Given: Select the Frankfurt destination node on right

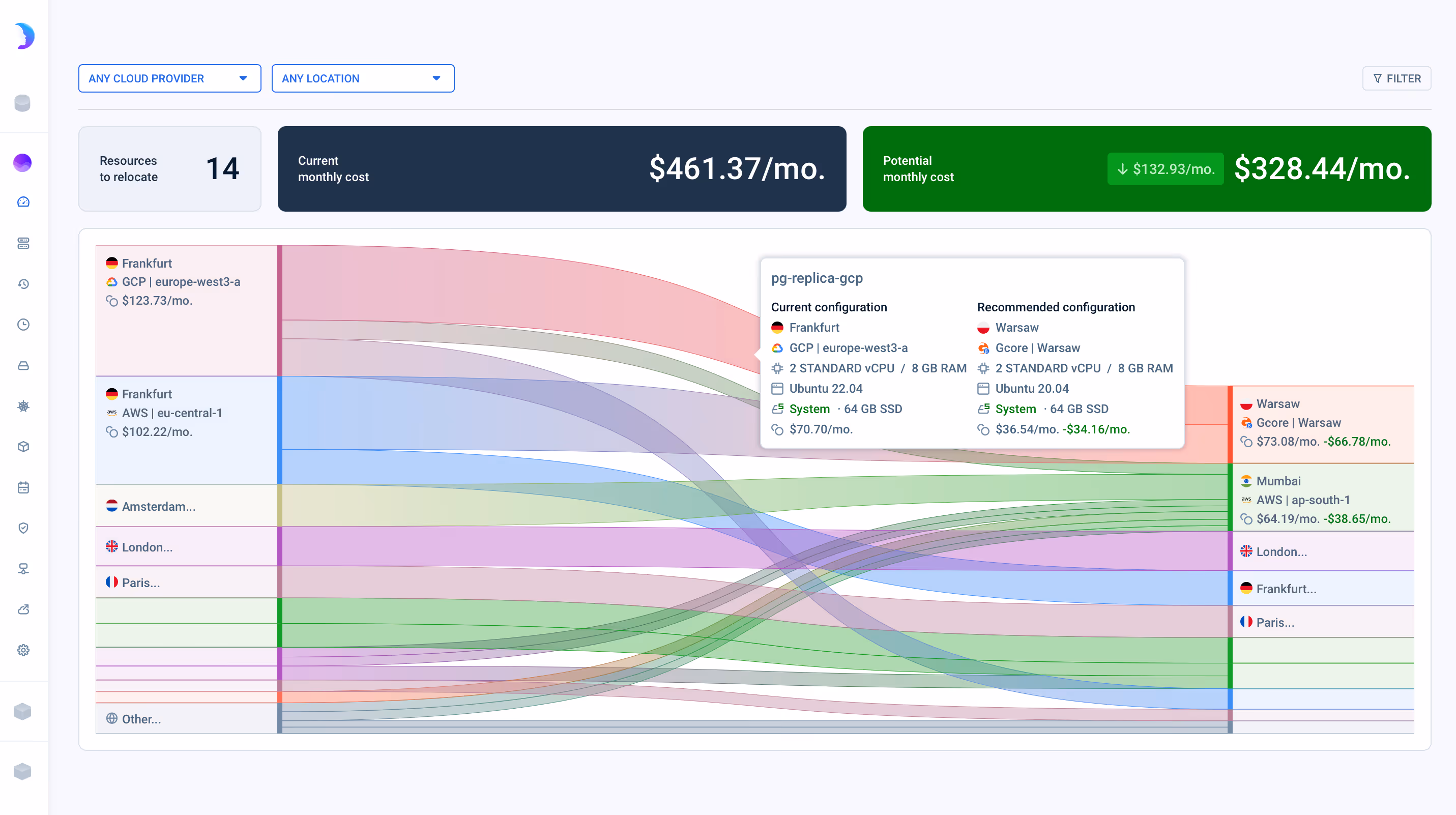Looking at the screenshot, I should tap(1323, 589).
